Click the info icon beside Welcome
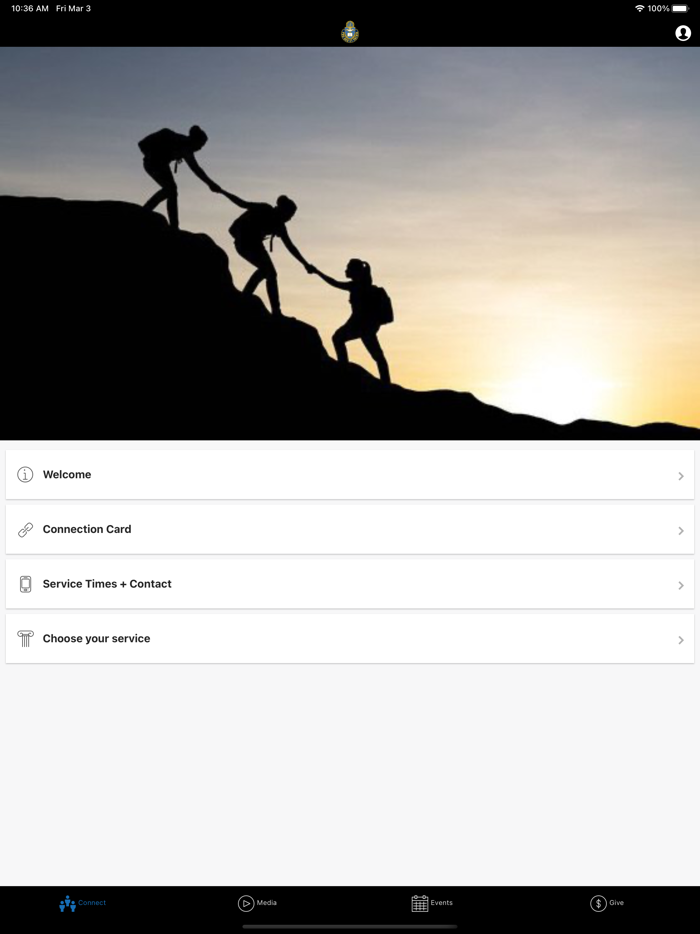 pyautogui.click(x=25, y=475)
